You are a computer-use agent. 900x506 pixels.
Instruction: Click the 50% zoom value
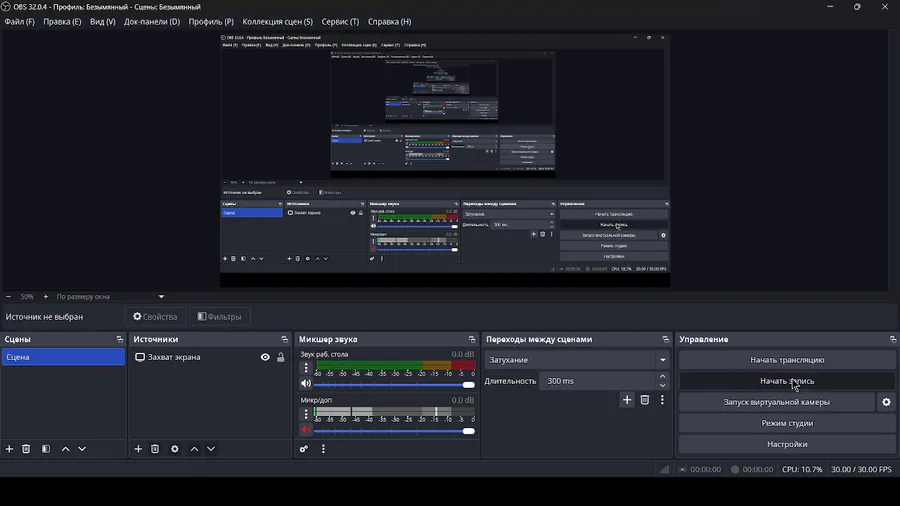[x=27, y=297]
